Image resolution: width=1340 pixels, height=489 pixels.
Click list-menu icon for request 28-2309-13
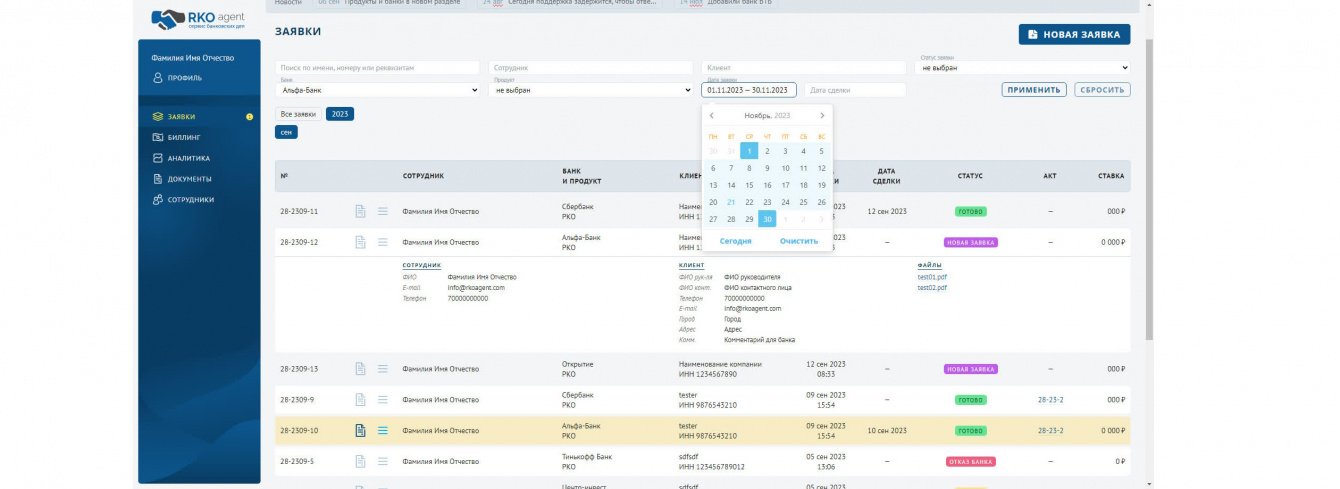click(382, 368)
